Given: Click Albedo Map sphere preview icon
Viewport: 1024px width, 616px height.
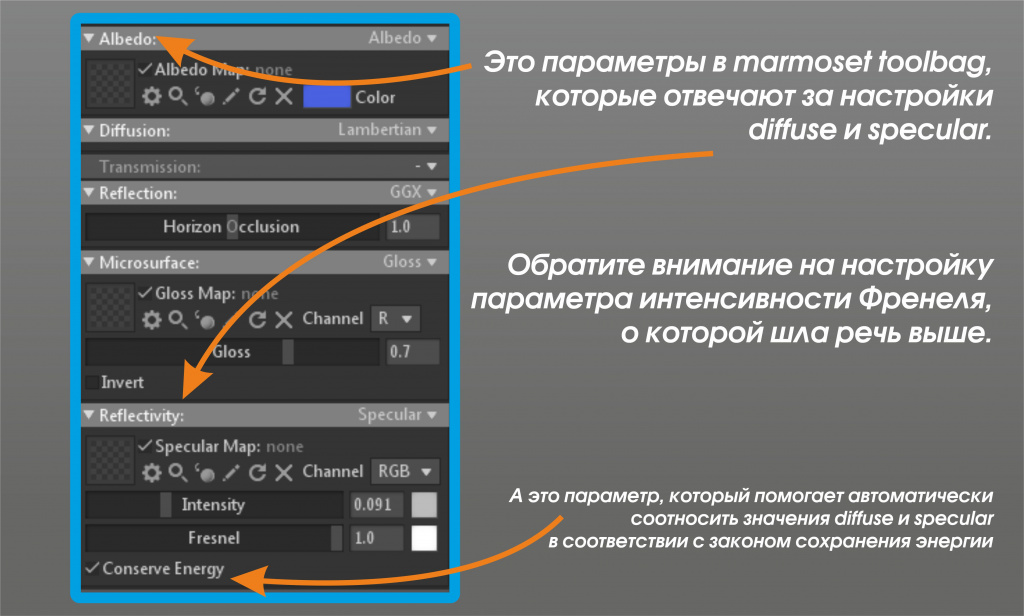Looking at the screenshot, I should (x=204, y=97).
